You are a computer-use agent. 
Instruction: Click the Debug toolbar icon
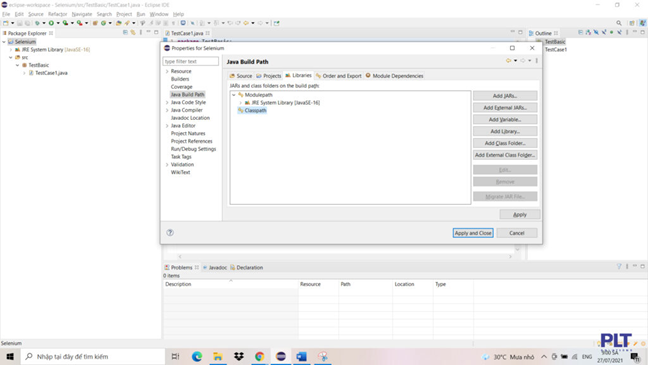click(37, 23)
